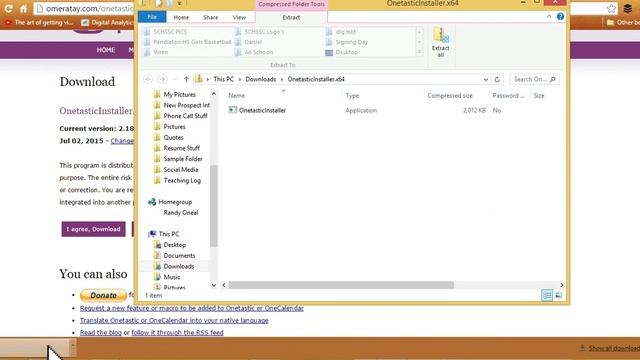Click This PC in the address breadcrumb
Screen dimensions: 640x360
[224, 79]
